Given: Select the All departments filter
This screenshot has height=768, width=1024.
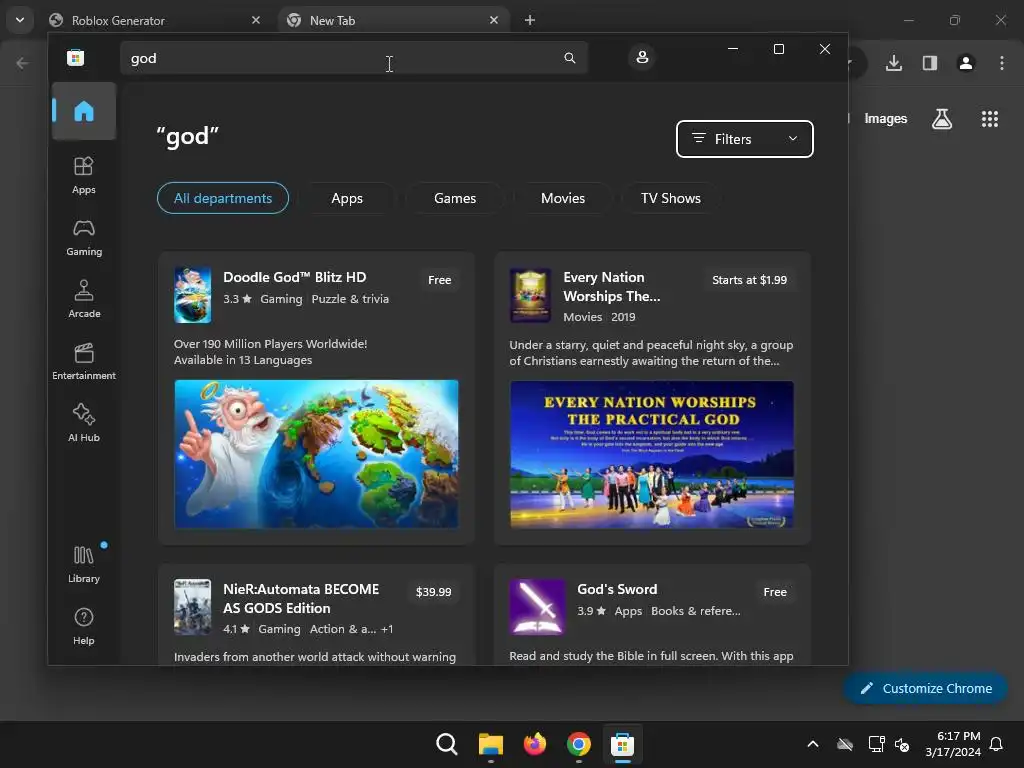Looking at the screenshot, I should (223, 198).
